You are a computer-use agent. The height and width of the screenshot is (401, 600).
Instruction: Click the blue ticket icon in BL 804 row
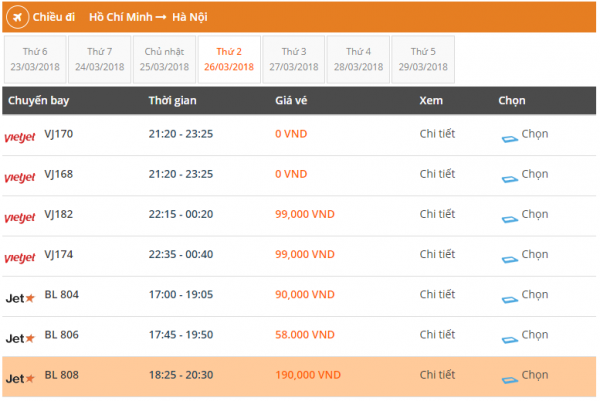(x=510, y=300)
